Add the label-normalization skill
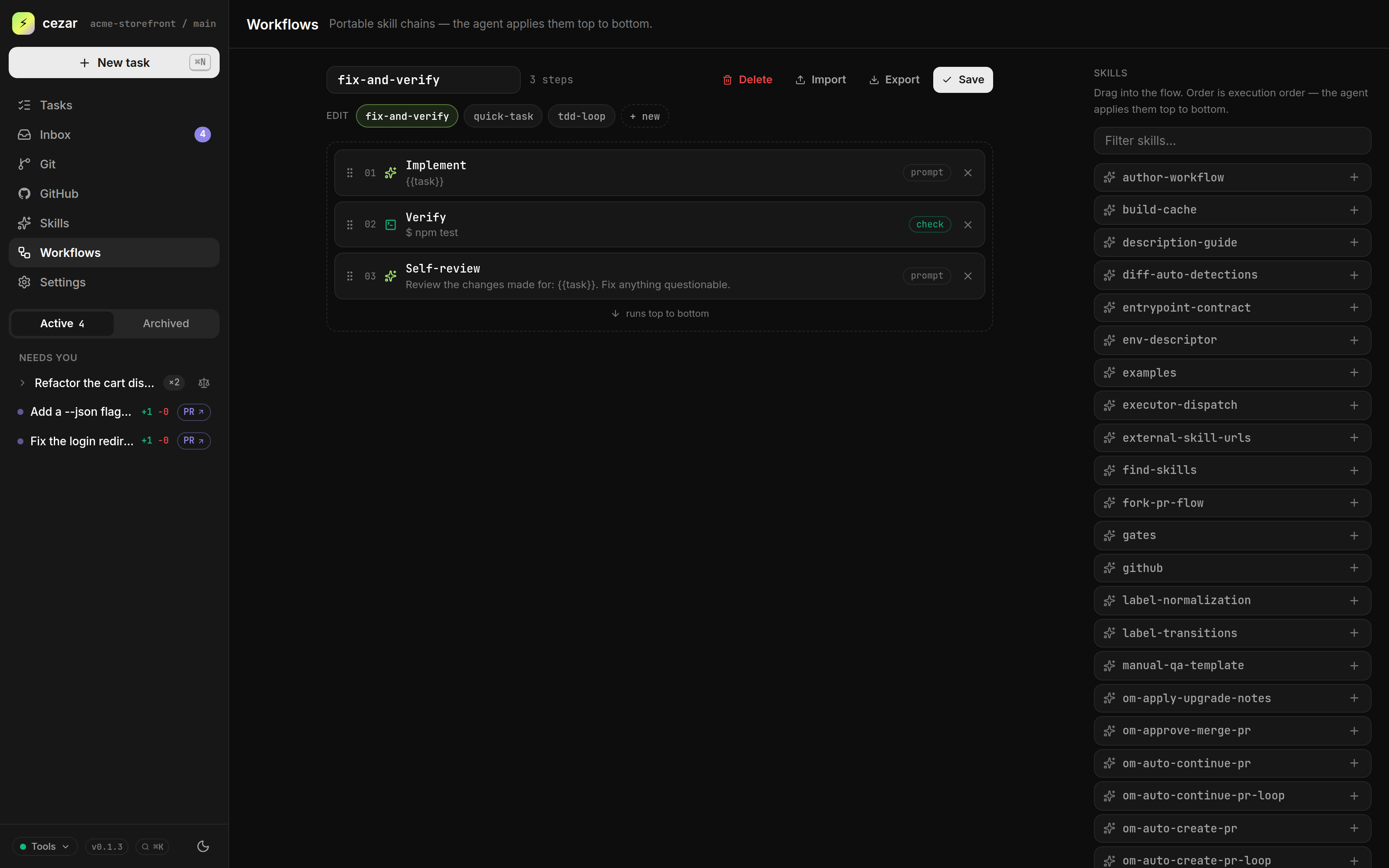 click(1354, 601)
